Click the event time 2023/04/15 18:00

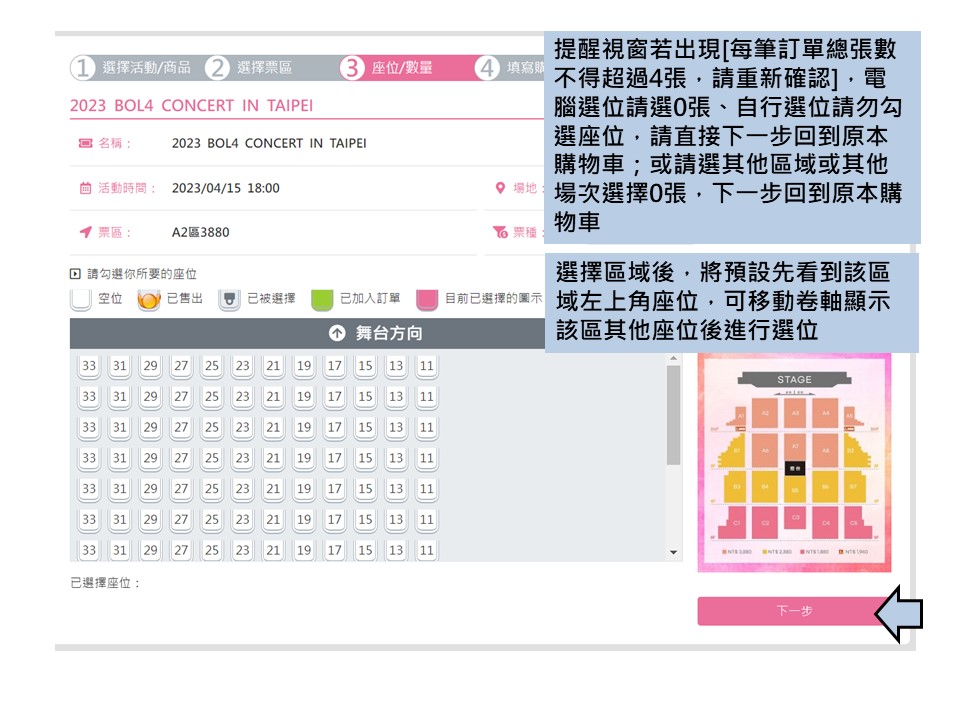[x=225, y=188]
